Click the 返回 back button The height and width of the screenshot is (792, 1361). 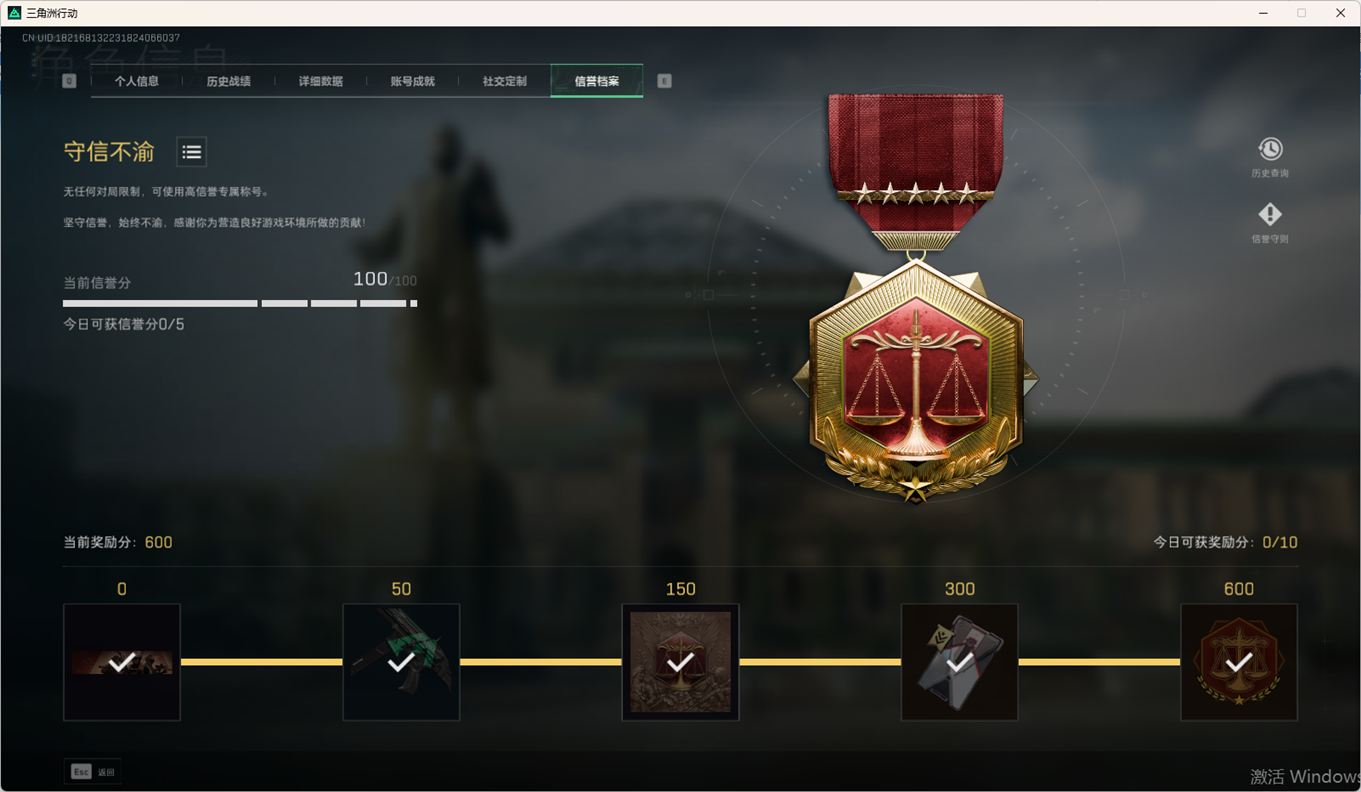click(93, 772)
